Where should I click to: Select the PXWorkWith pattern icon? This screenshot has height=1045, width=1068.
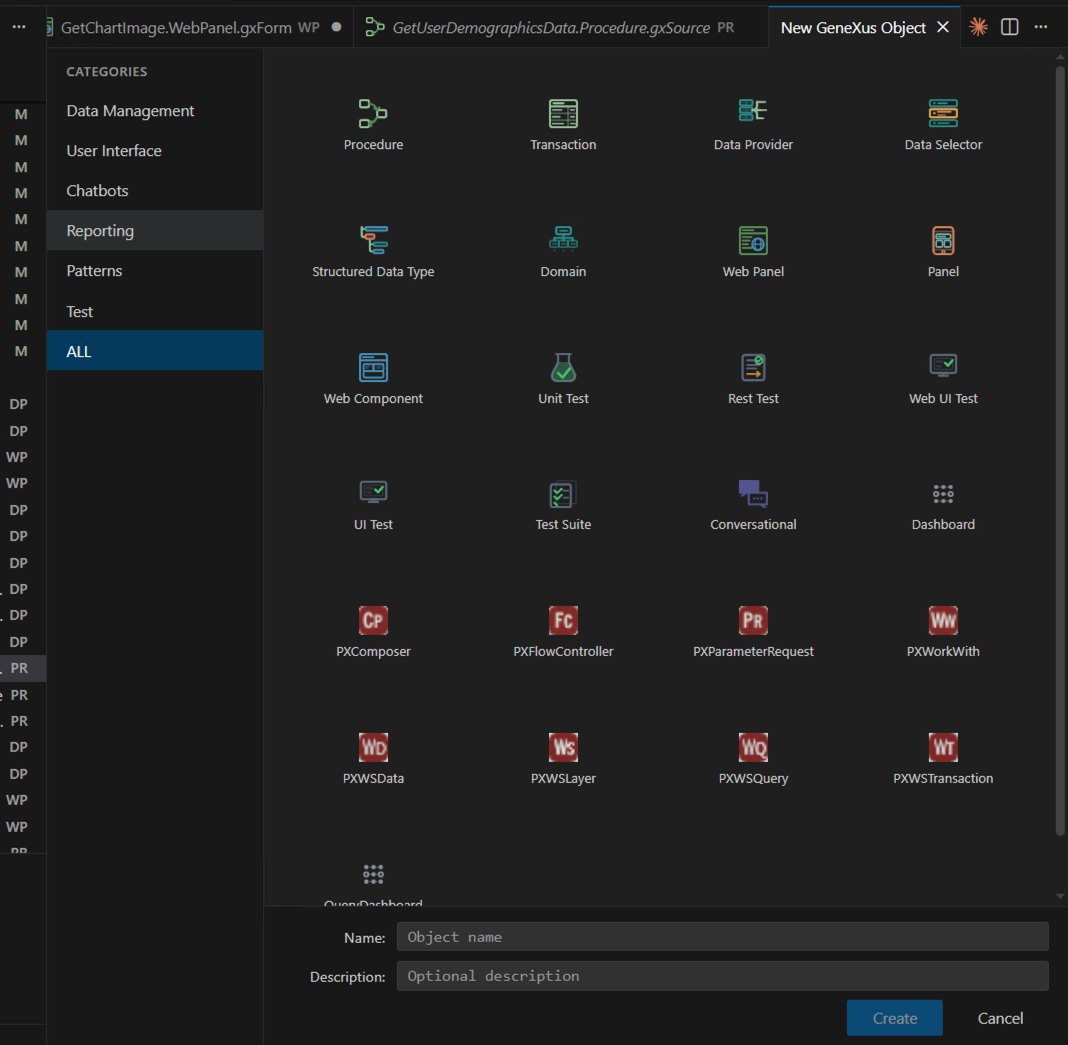[x=943, y=620]
